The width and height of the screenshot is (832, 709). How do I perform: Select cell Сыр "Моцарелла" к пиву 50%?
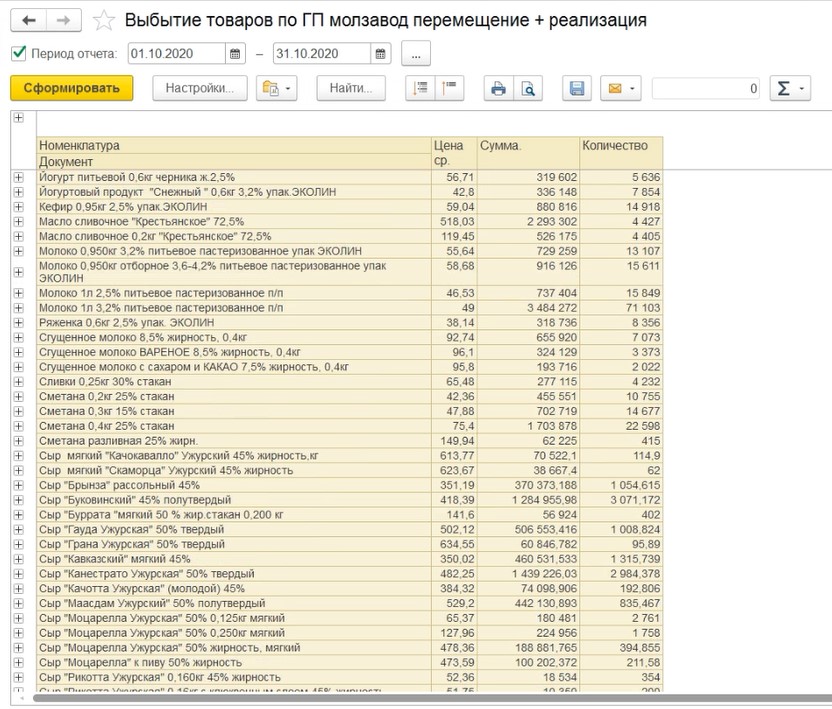click(x=234, y=663)
